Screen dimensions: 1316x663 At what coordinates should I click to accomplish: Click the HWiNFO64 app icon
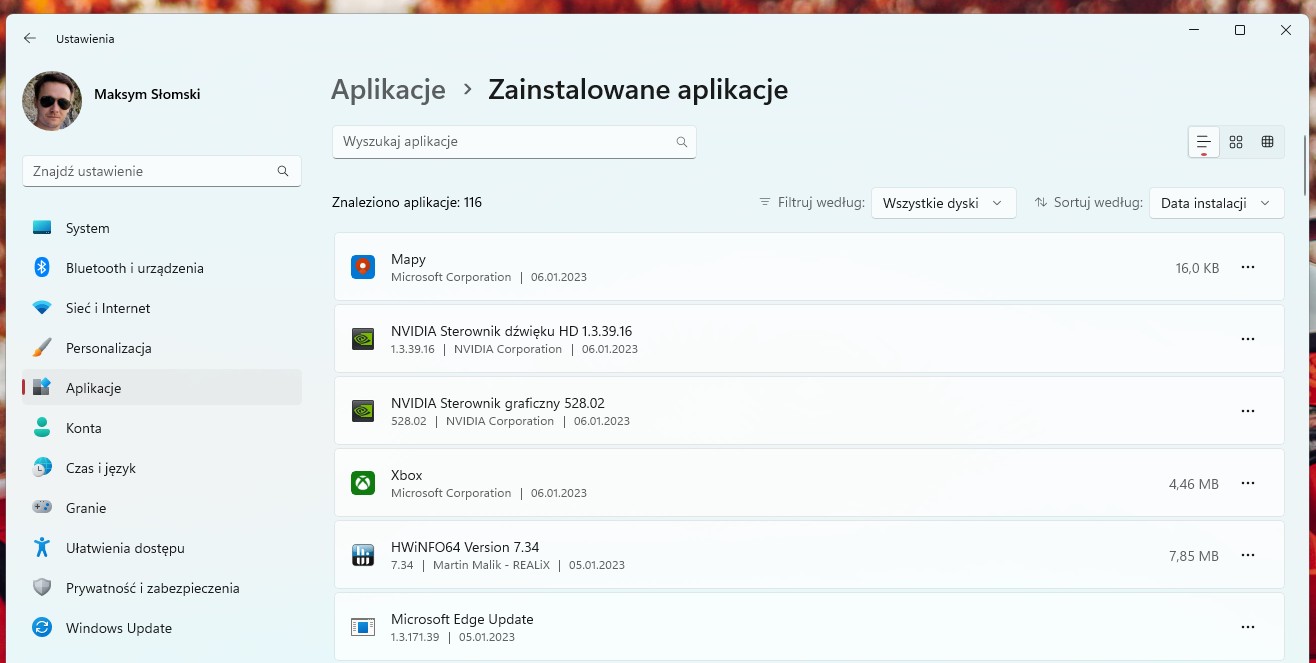coord(362,555)
